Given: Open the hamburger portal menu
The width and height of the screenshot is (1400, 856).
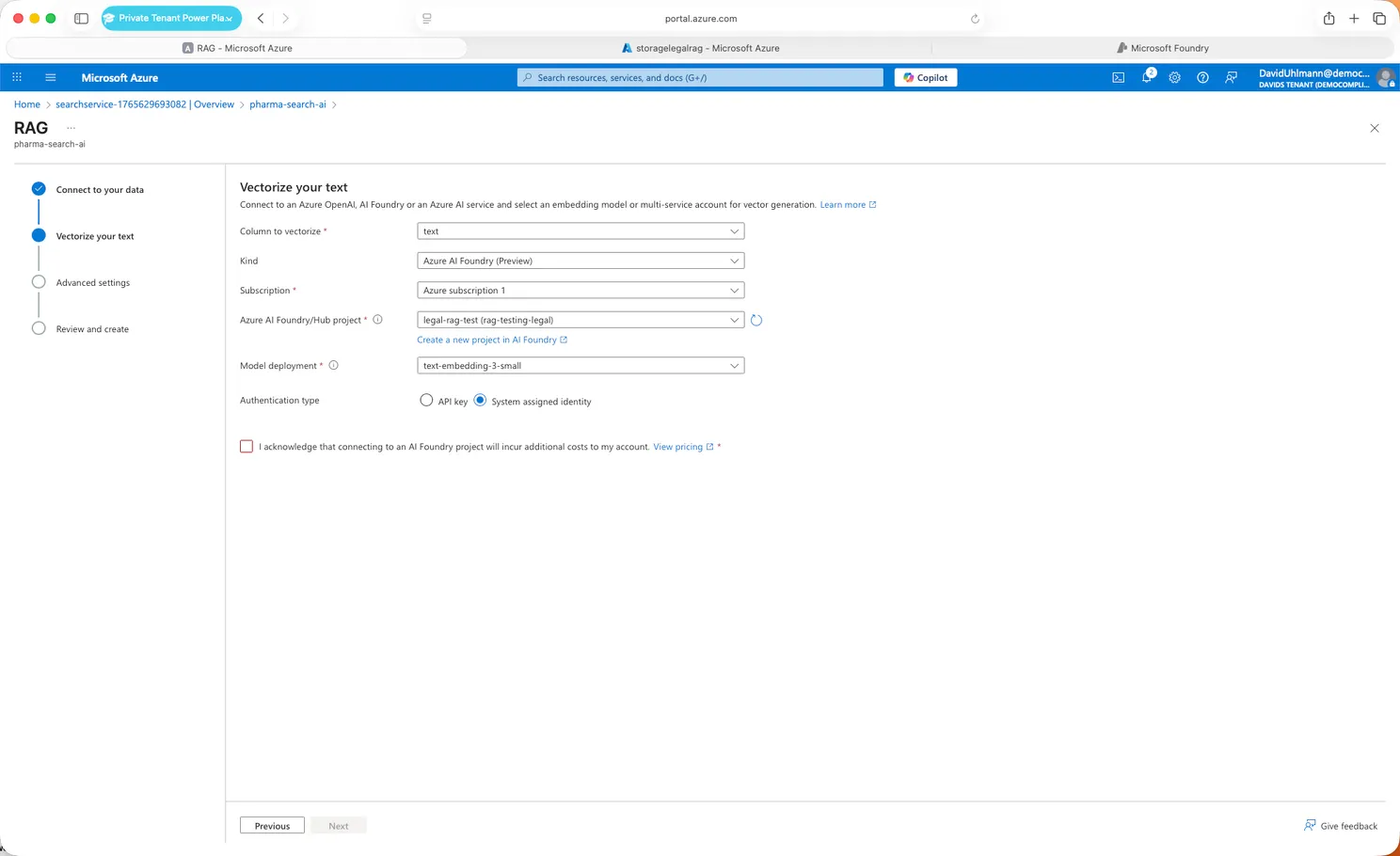Looking at the screenshot, I should tap(51, 77).
